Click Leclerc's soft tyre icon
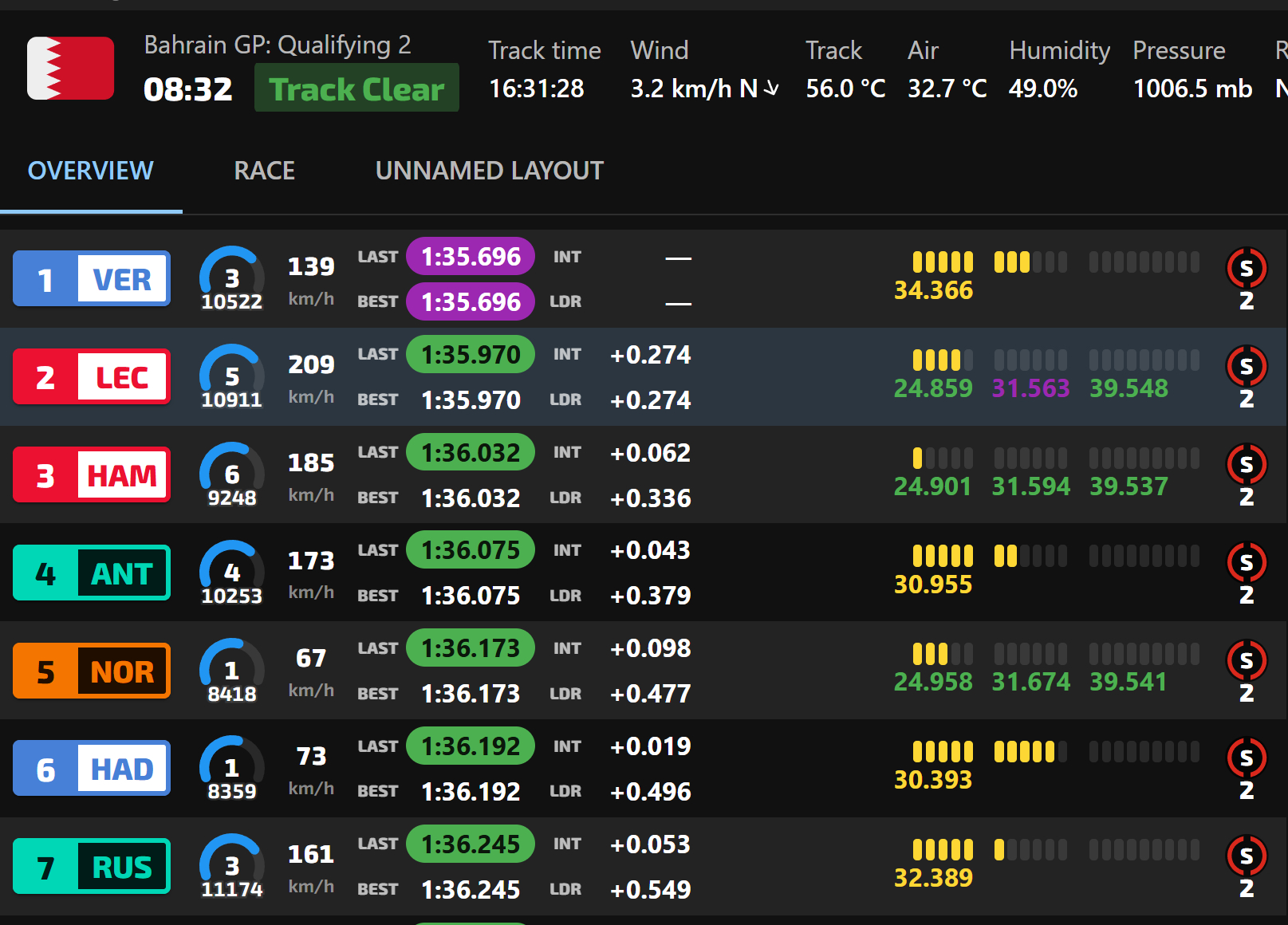The width and height of the screenshot is (1288, 925). tap(1246, 366)
